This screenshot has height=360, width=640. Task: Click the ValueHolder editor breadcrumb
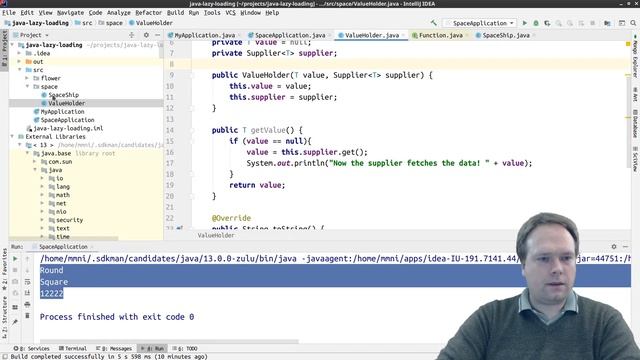pyautogui.click(x=216, y=236)
